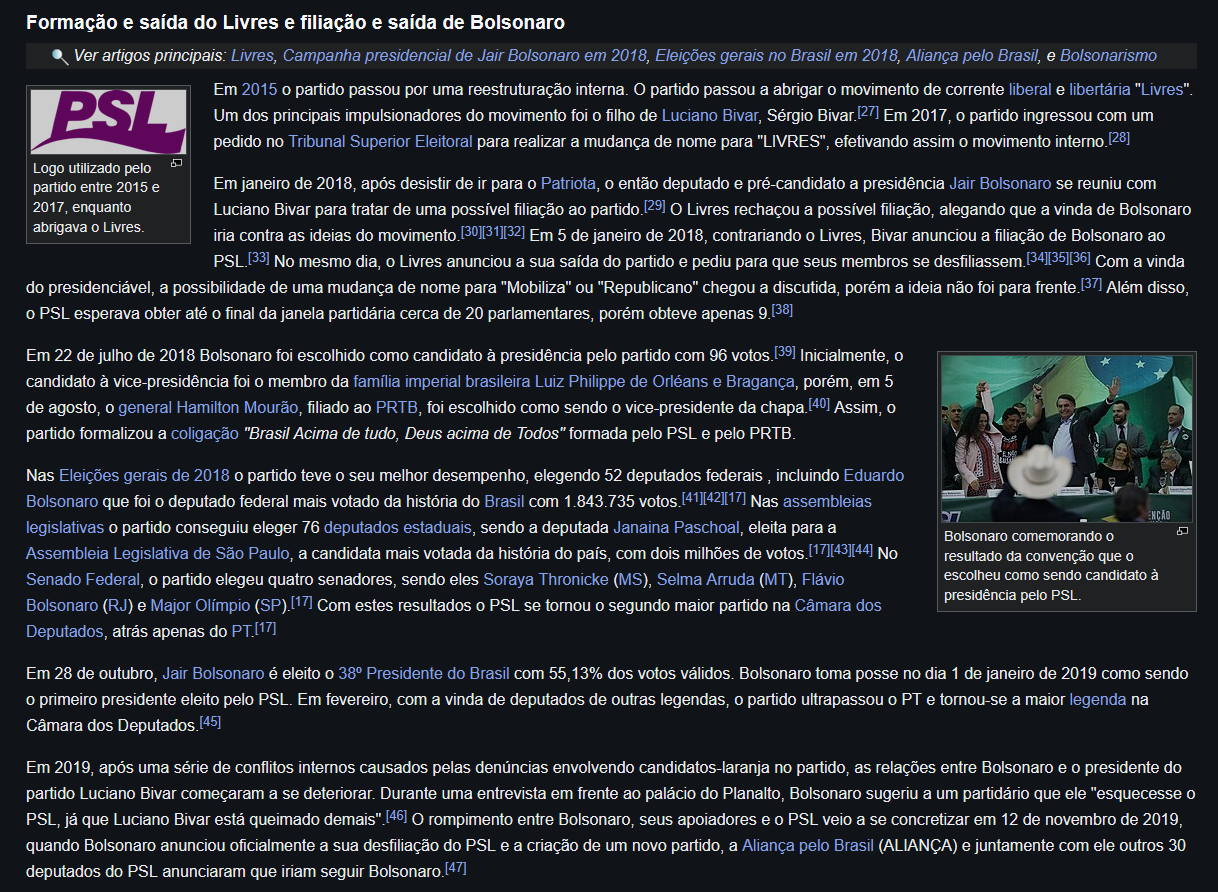The height and width of the screenshot is (892, 1218).
Task: Enlarge the PSL logo image via caption icon
Action: [176, 163]
